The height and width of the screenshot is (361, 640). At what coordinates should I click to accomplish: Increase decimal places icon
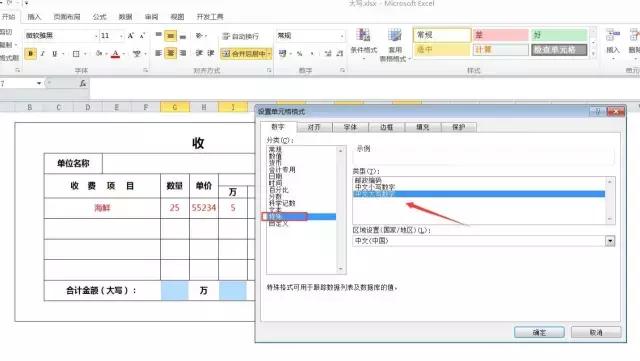(328, 53)
